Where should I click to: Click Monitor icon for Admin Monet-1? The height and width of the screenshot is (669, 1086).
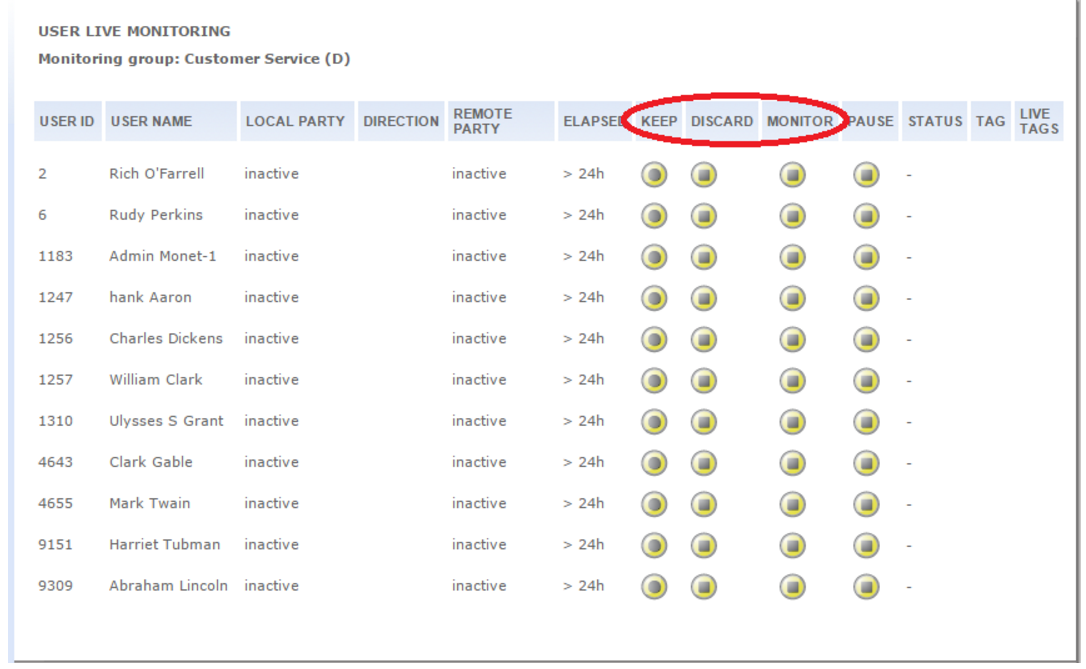[793, 257]
